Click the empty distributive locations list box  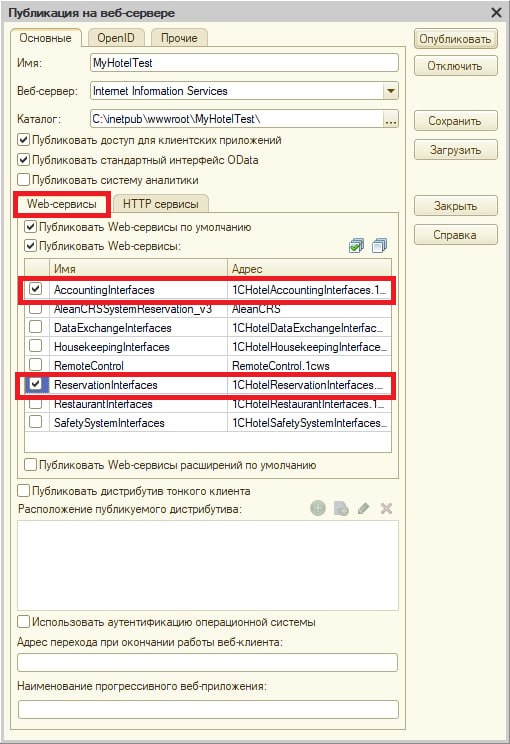pos(208,565)
